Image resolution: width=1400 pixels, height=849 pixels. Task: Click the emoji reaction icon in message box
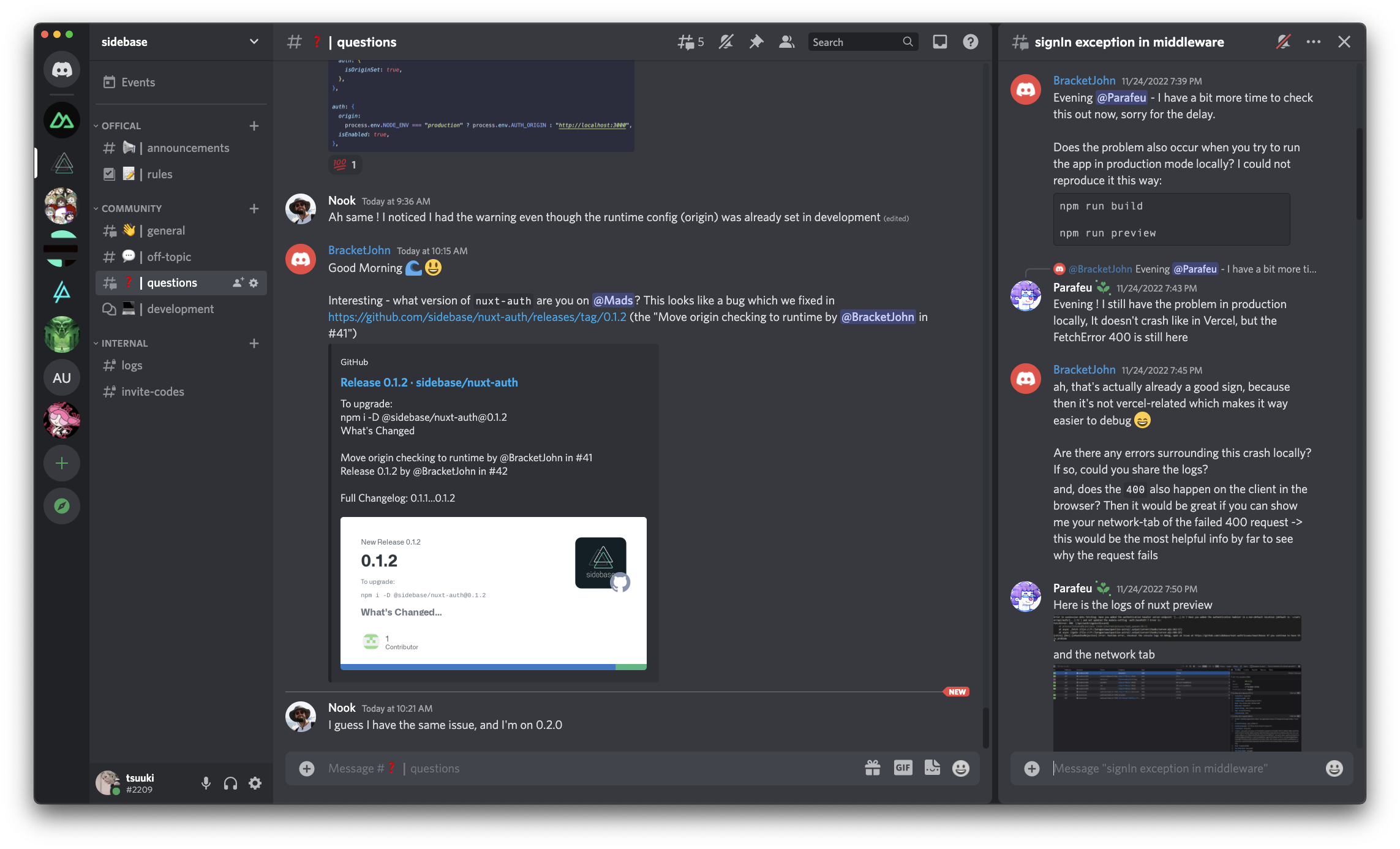(x=961, y=768)
